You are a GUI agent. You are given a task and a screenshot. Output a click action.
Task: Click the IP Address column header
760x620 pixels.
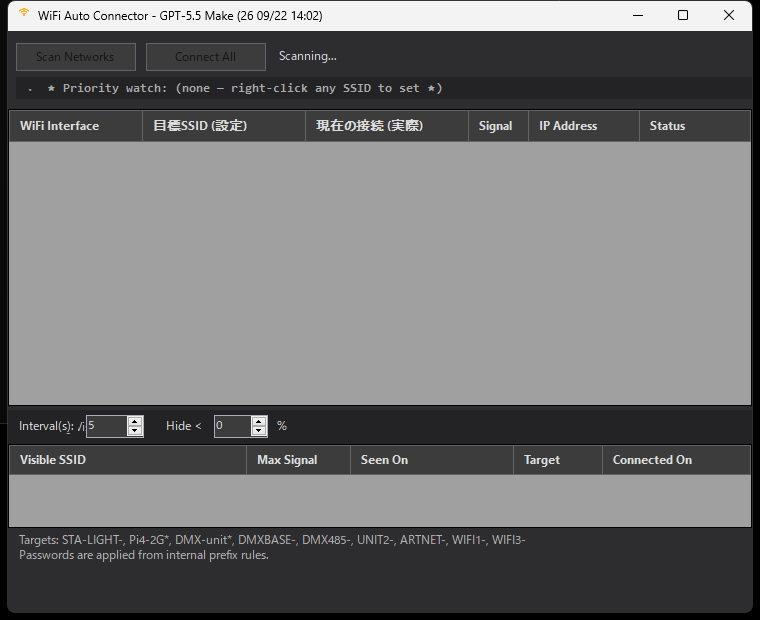[x=584, y=126]
